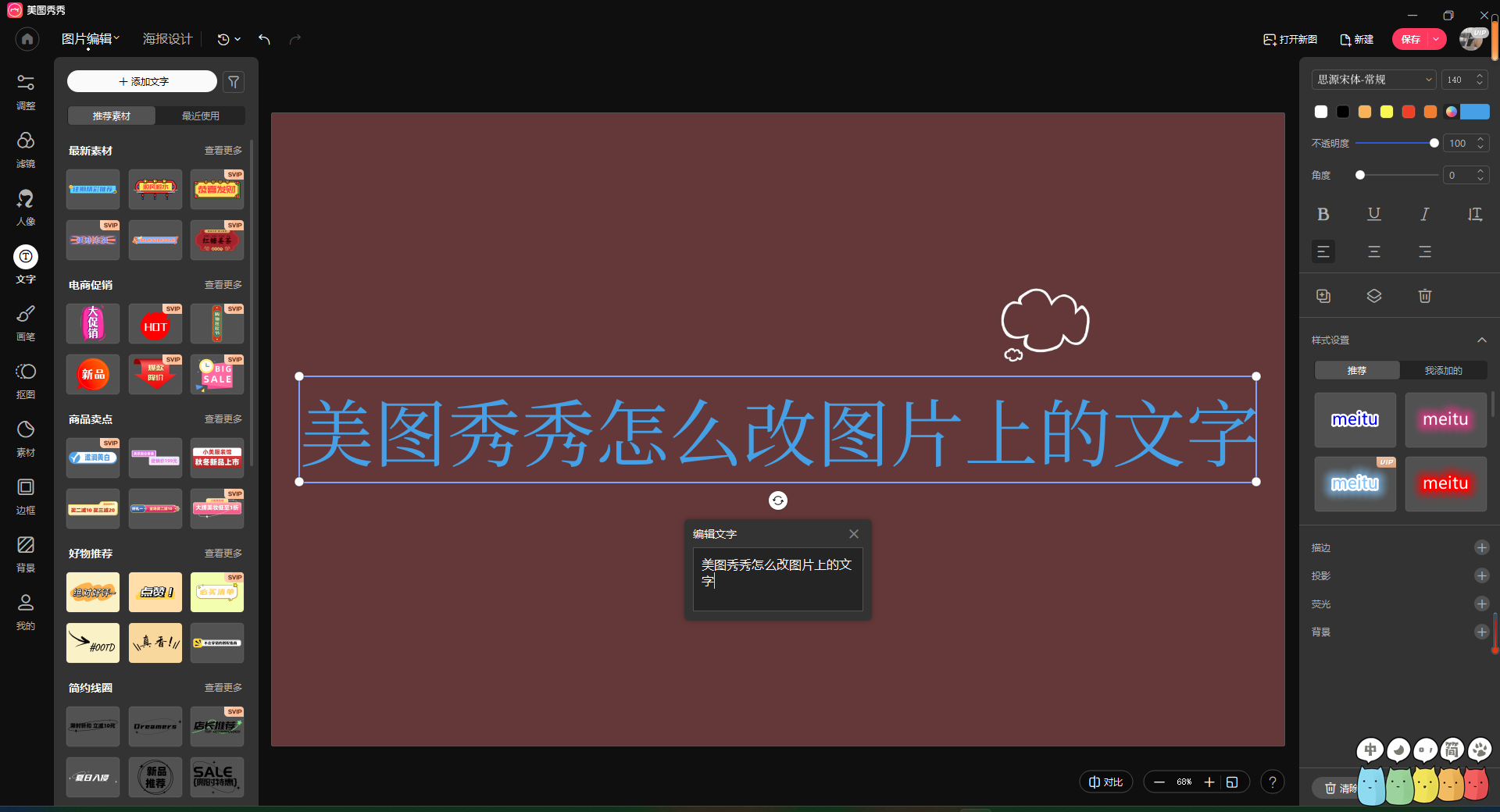Close the 编辑文字 popup
This screenshot has height=812, width=1500.
click(x=854, y=534)
